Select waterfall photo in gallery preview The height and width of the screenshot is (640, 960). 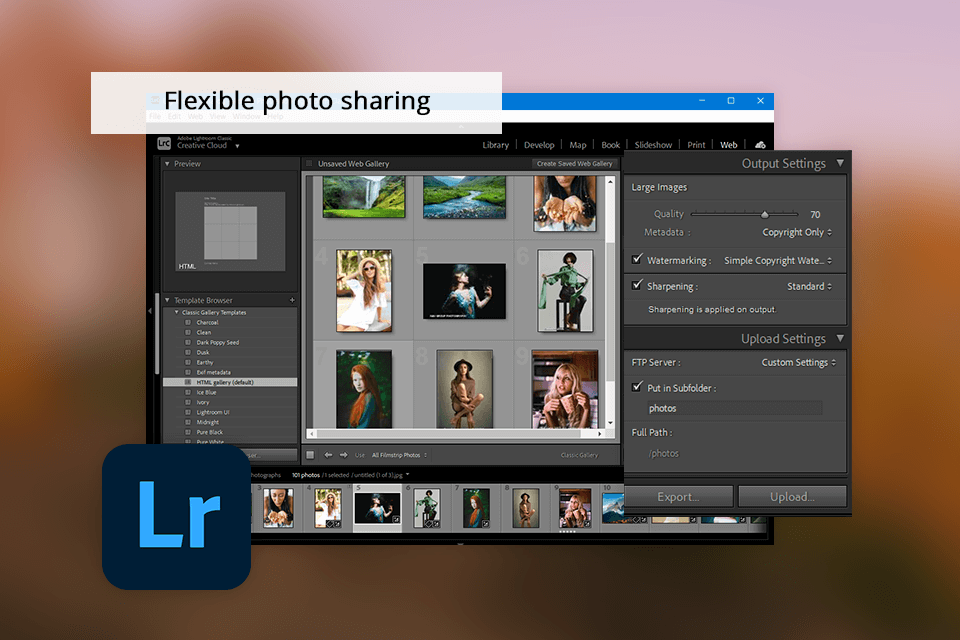pos(364,197)
